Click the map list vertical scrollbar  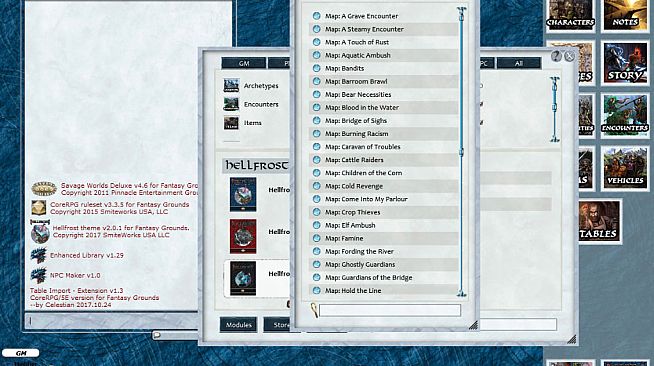click(x=461, y=152)
